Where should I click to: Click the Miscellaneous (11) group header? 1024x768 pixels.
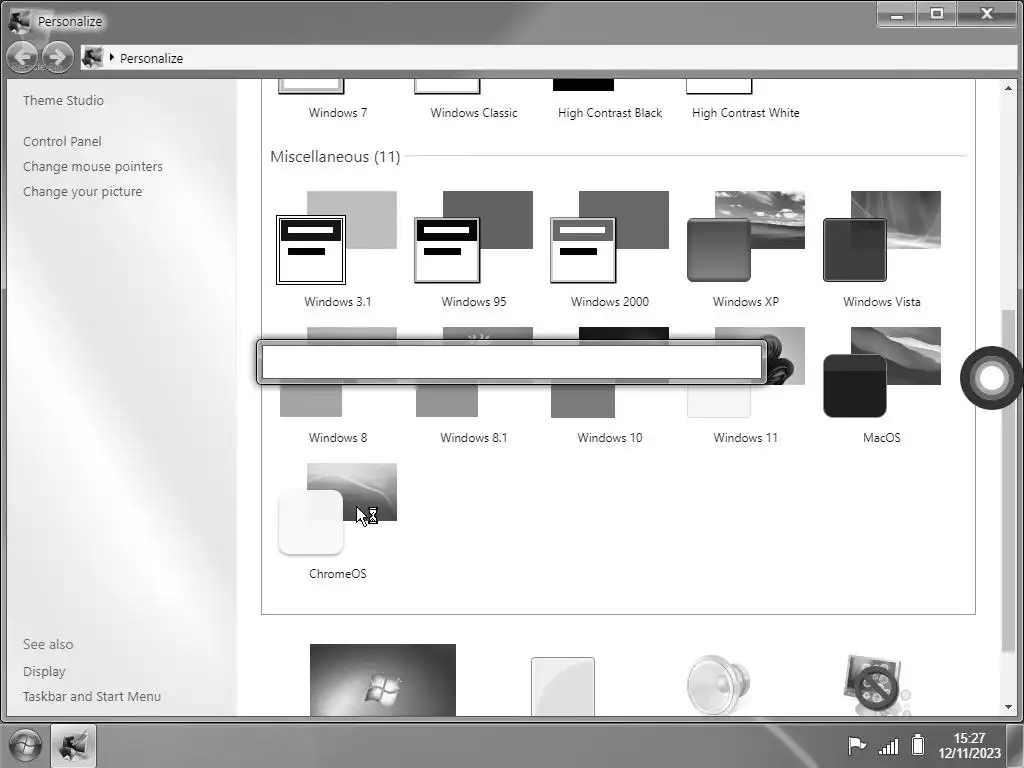tap(335, 157)
